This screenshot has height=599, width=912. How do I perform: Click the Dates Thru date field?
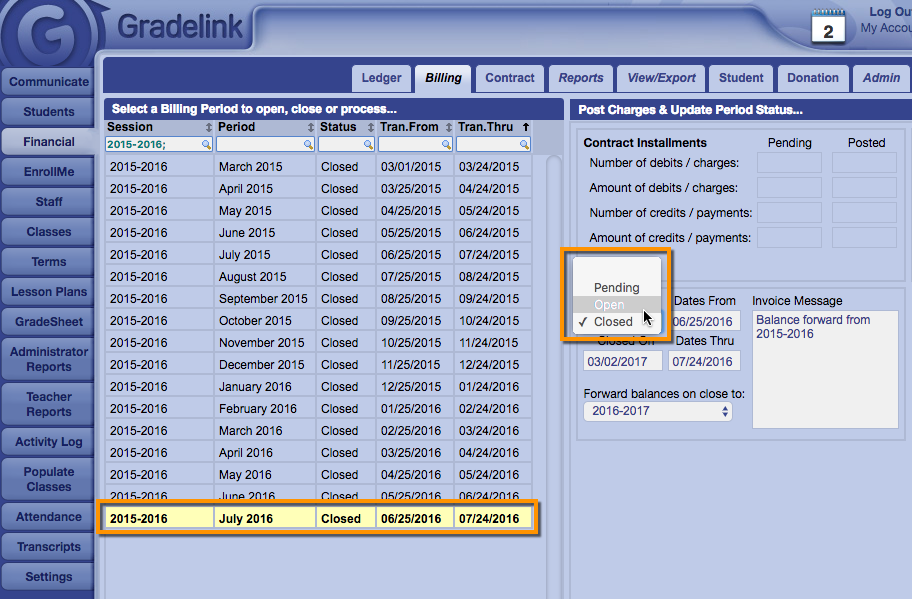pyautogui.click(x=702, y=361)
